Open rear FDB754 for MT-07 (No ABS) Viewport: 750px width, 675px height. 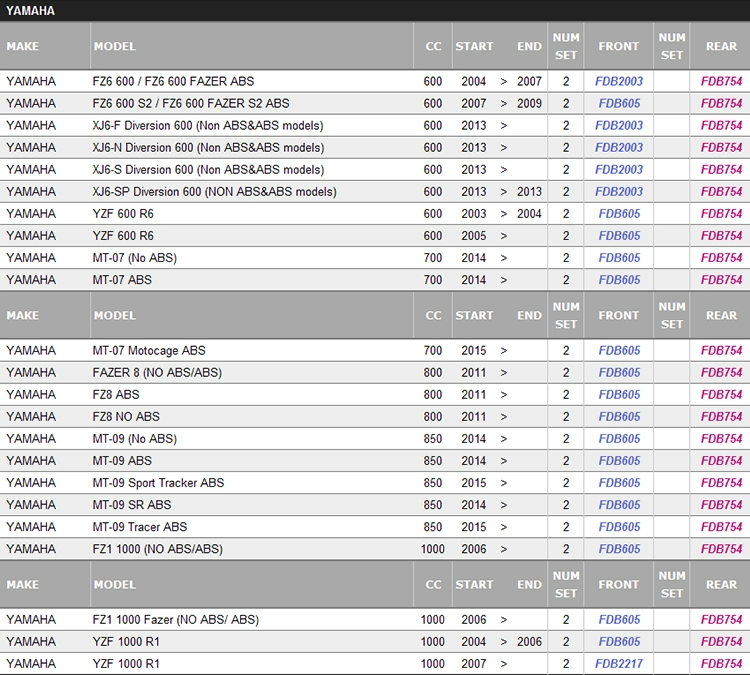(x=721, y=257)
